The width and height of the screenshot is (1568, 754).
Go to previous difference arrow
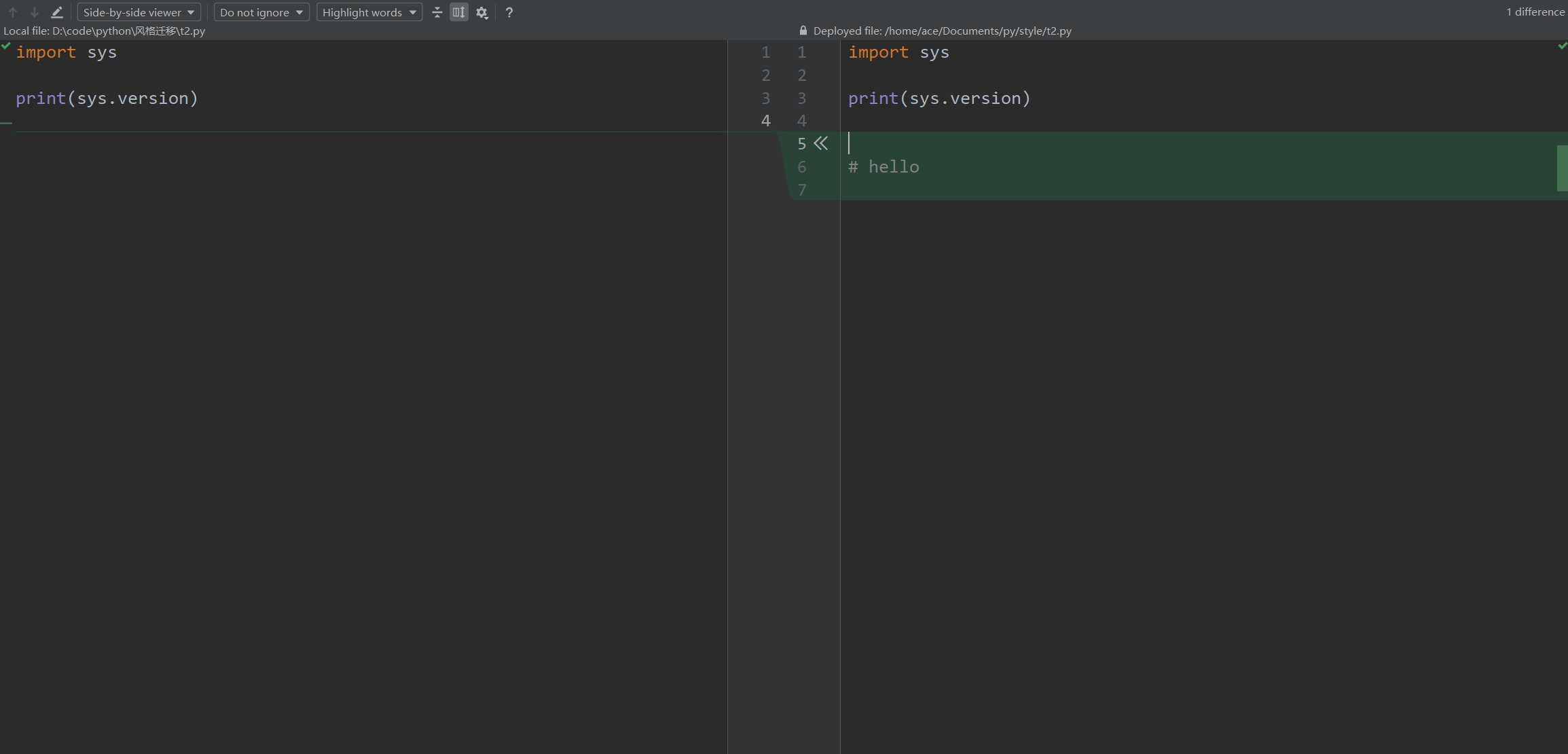tap(13, 12)
